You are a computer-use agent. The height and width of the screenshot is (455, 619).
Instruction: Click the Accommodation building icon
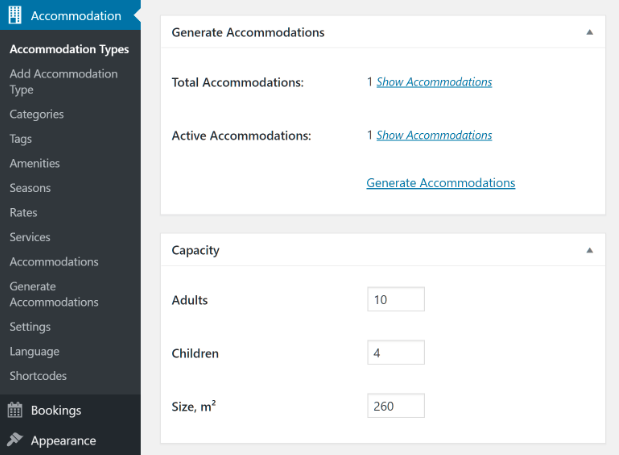coord(15,15)
